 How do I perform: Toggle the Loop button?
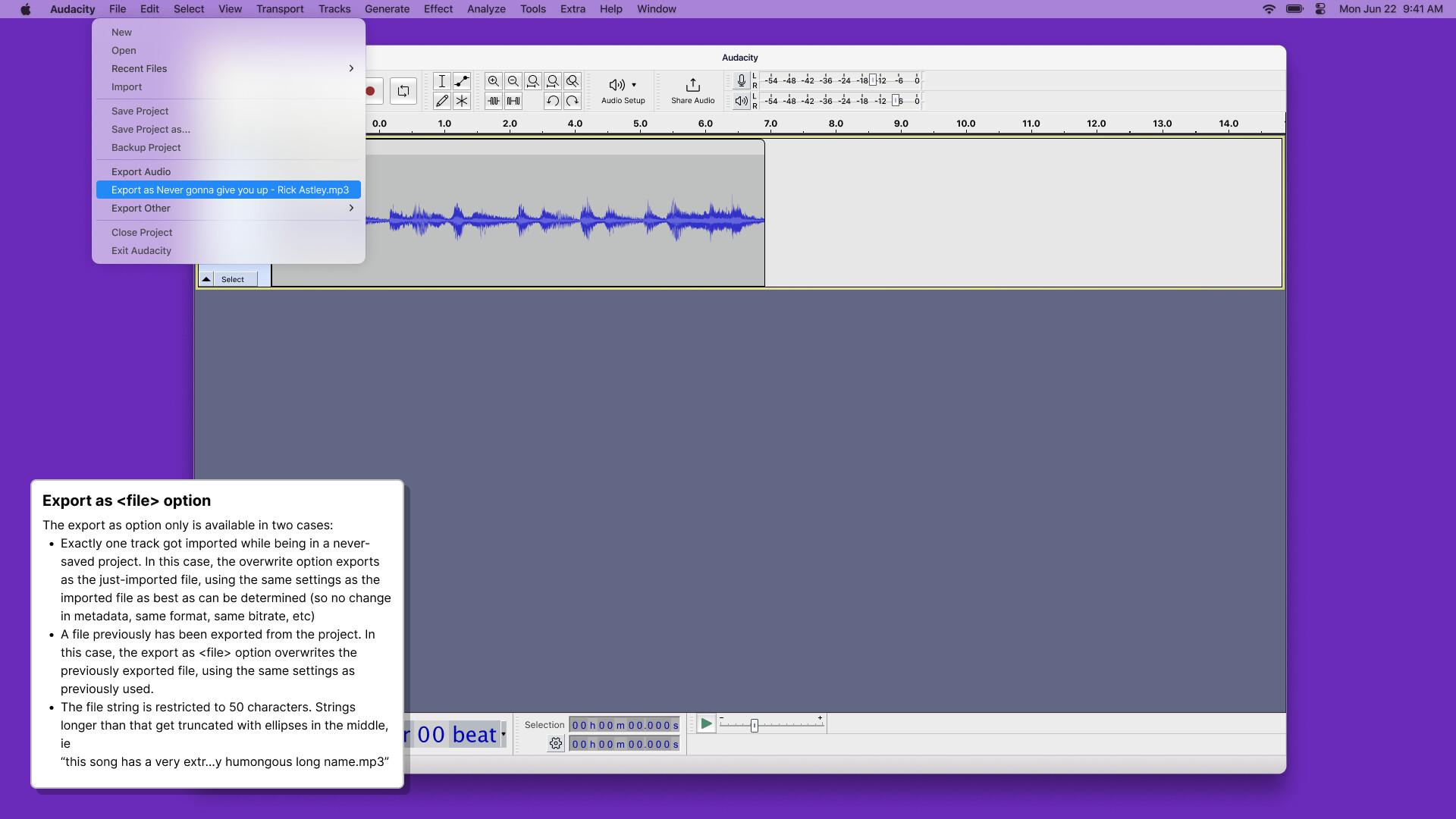click(403, 91)
